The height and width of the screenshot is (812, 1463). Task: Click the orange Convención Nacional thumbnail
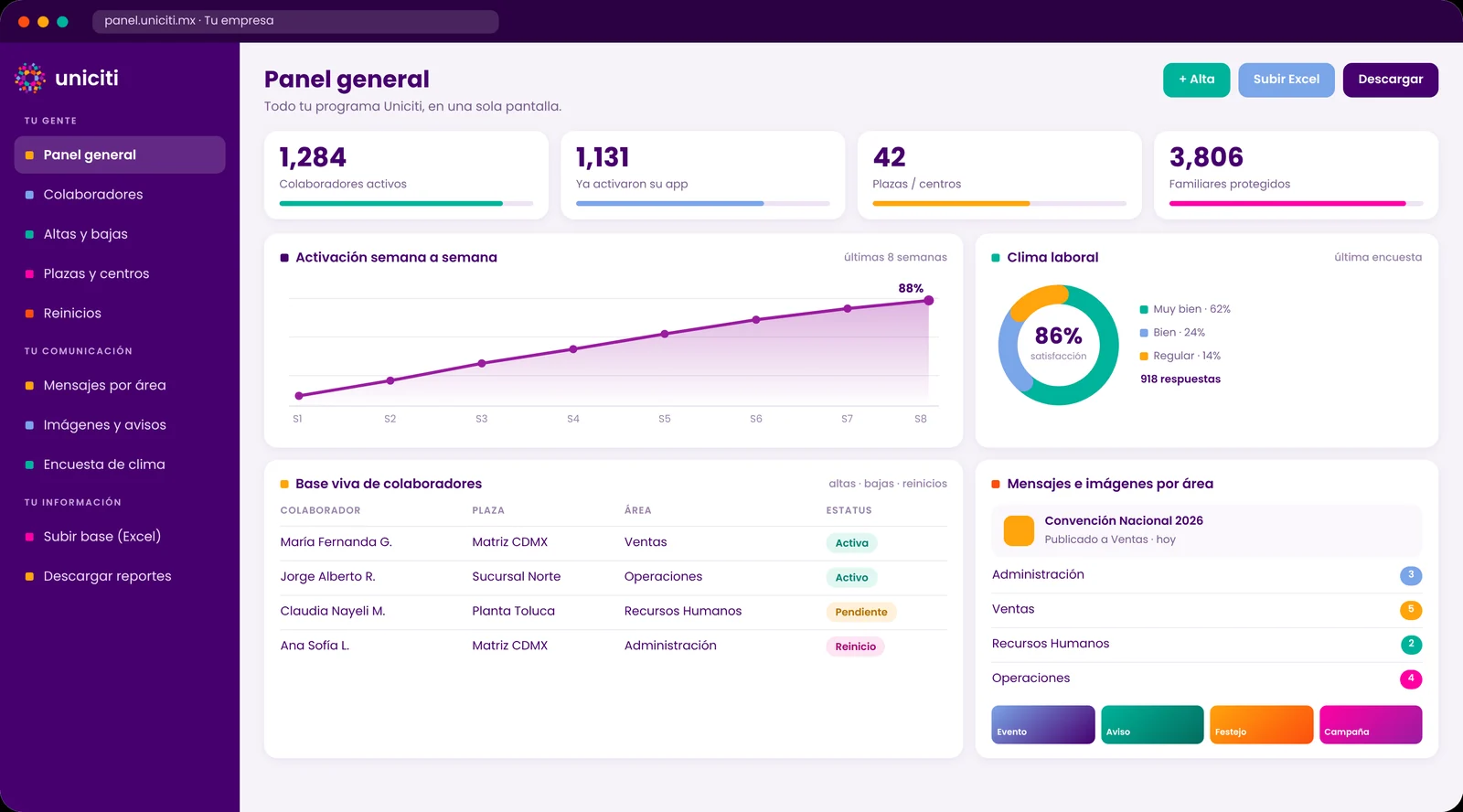tap(1019, 530)
